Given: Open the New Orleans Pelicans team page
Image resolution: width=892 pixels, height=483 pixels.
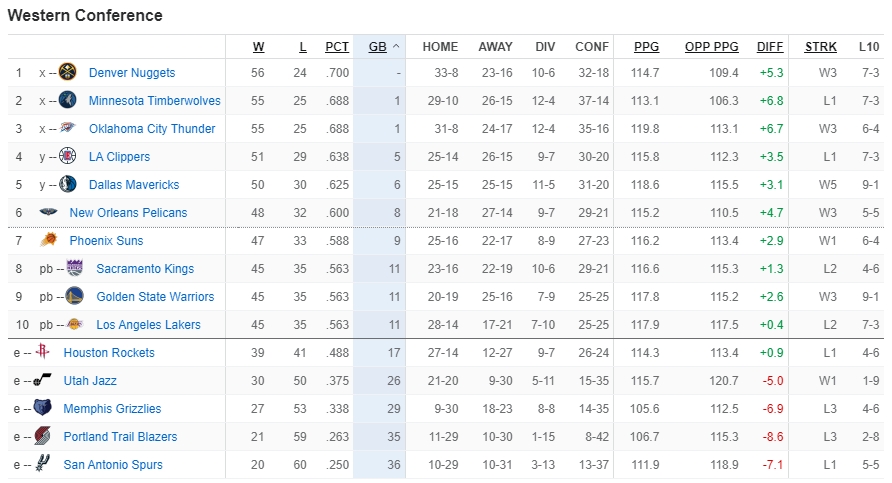Looking at the screenshot, I should (x=128, y=212).
